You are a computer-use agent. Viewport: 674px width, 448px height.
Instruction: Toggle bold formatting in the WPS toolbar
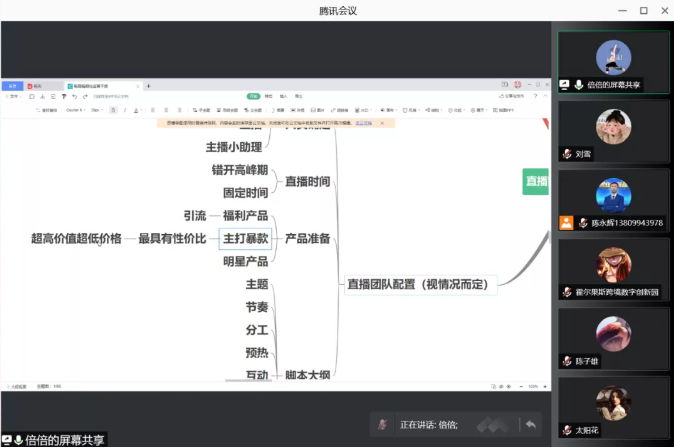pos(113,110)
